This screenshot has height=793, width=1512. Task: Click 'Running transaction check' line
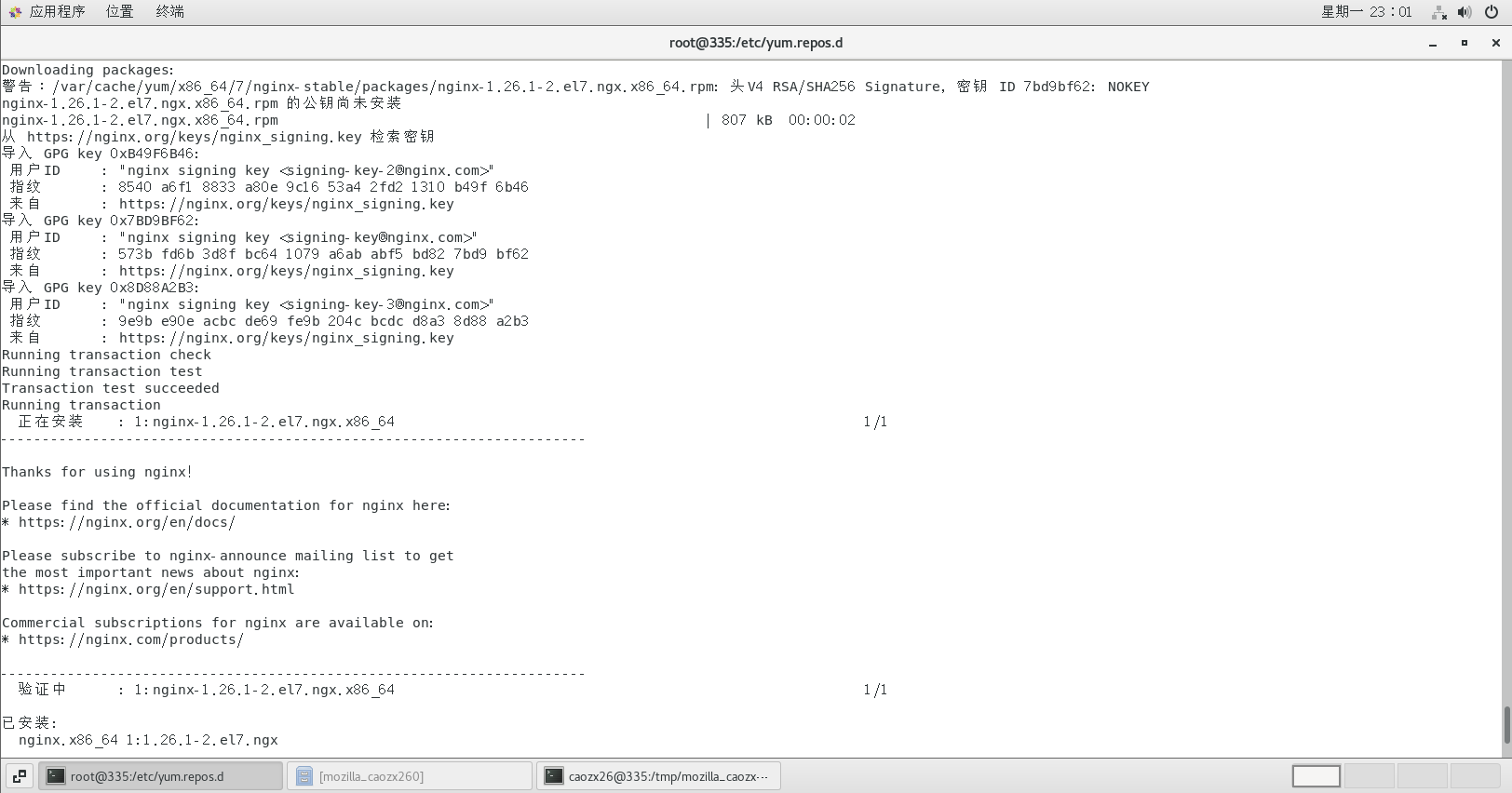tap(106, 355)
